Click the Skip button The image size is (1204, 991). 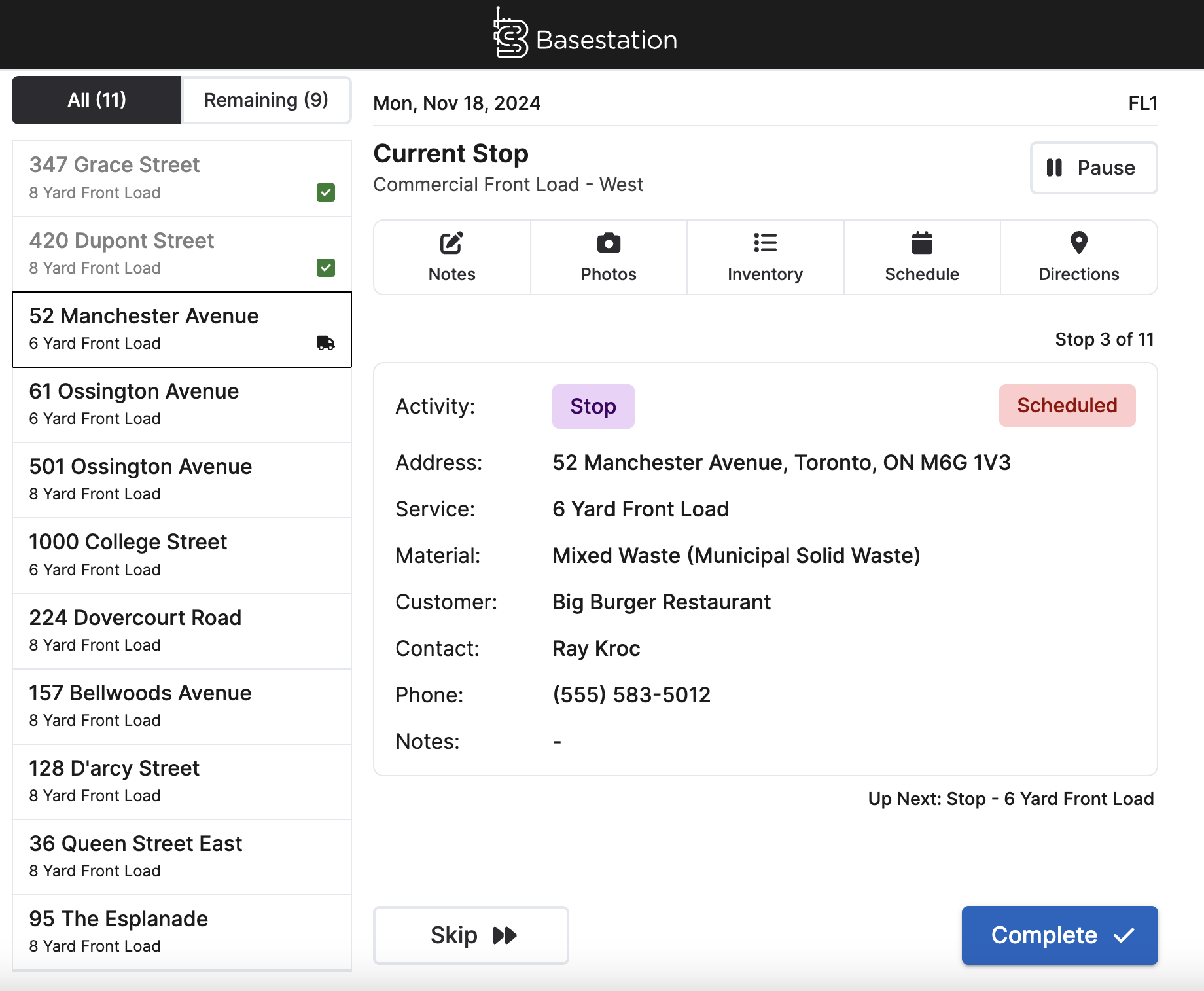point(470,935)
